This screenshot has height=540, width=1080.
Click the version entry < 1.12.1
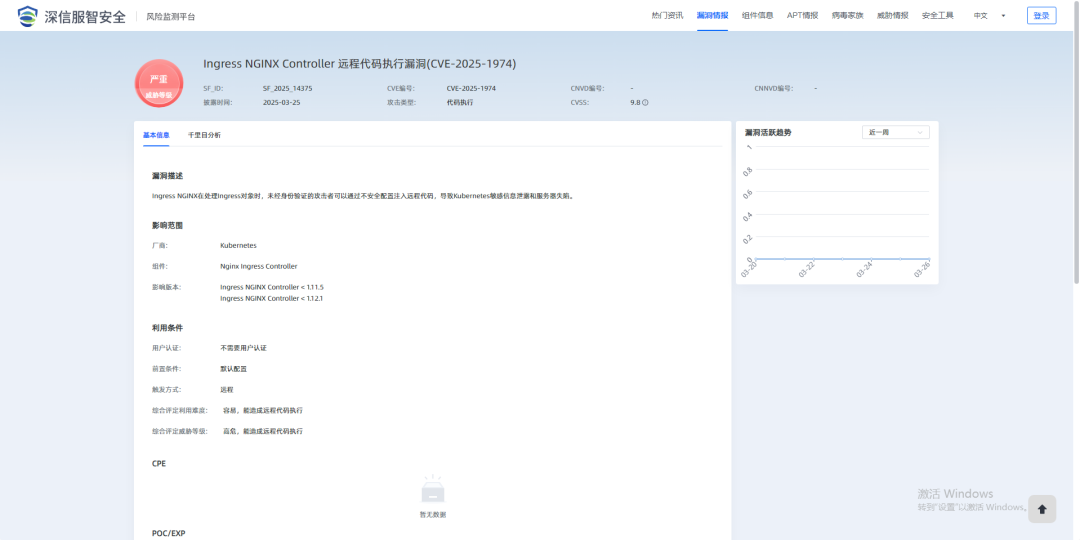[272, 299]
